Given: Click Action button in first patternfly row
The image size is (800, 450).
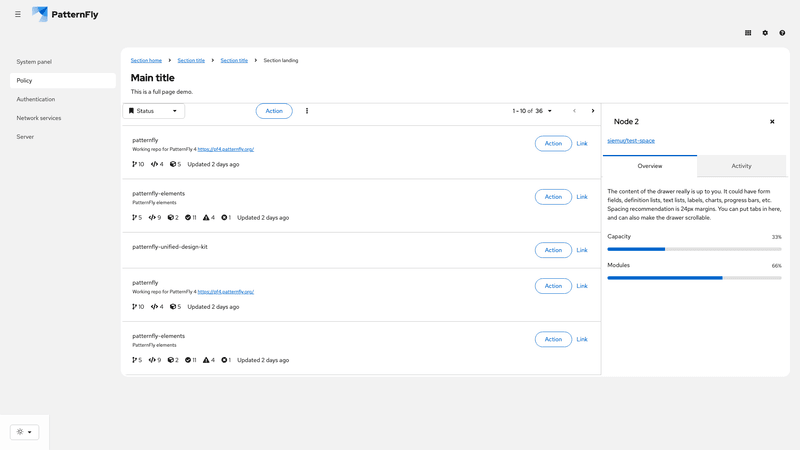Looking at the screenshot, I should [553, 143].
